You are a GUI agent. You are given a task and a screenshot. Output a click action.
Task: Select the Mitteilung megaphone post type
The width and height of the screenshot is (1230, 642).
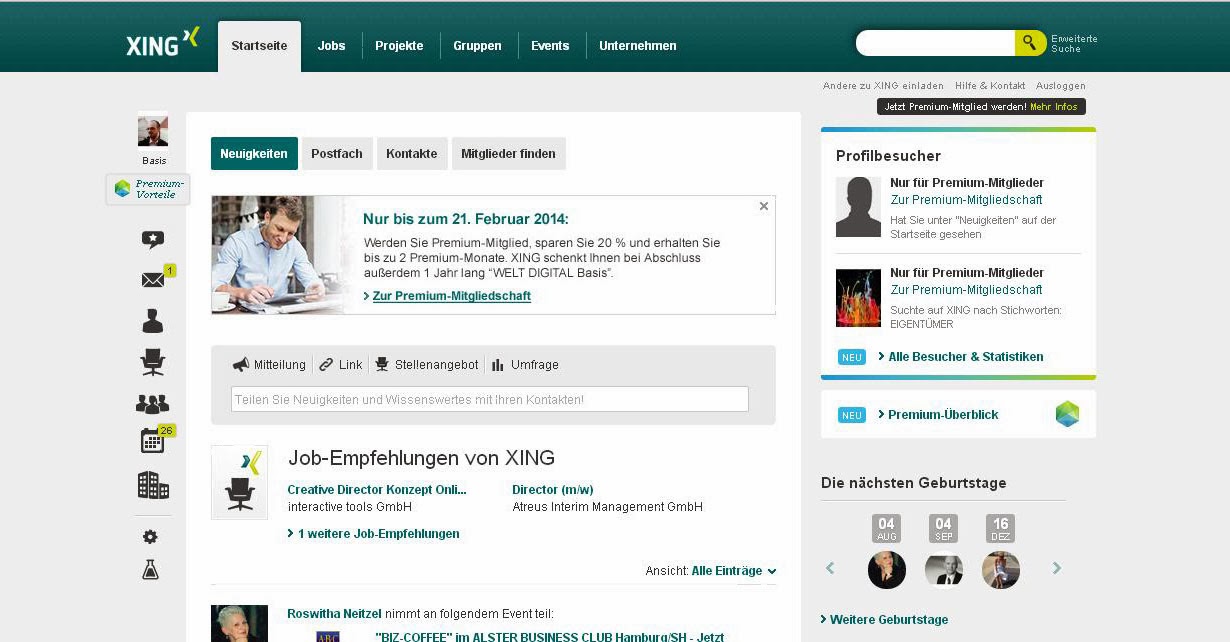tap(269, 365)
